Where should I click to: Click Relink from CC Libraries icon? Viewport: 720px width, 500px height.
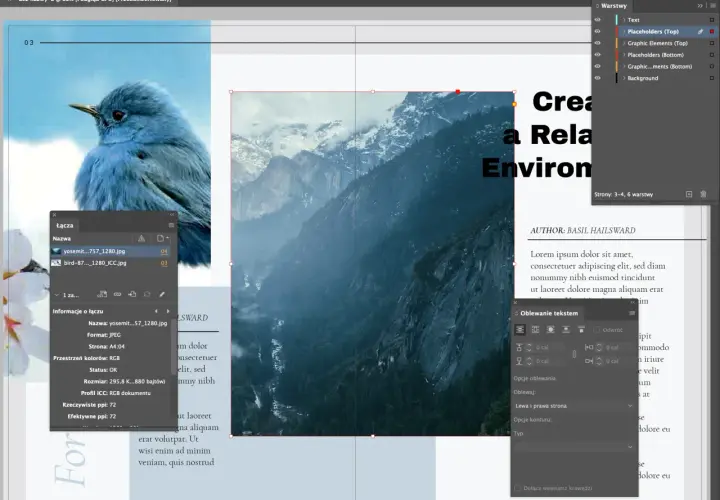pyautogui.click(x=102, y=294)
